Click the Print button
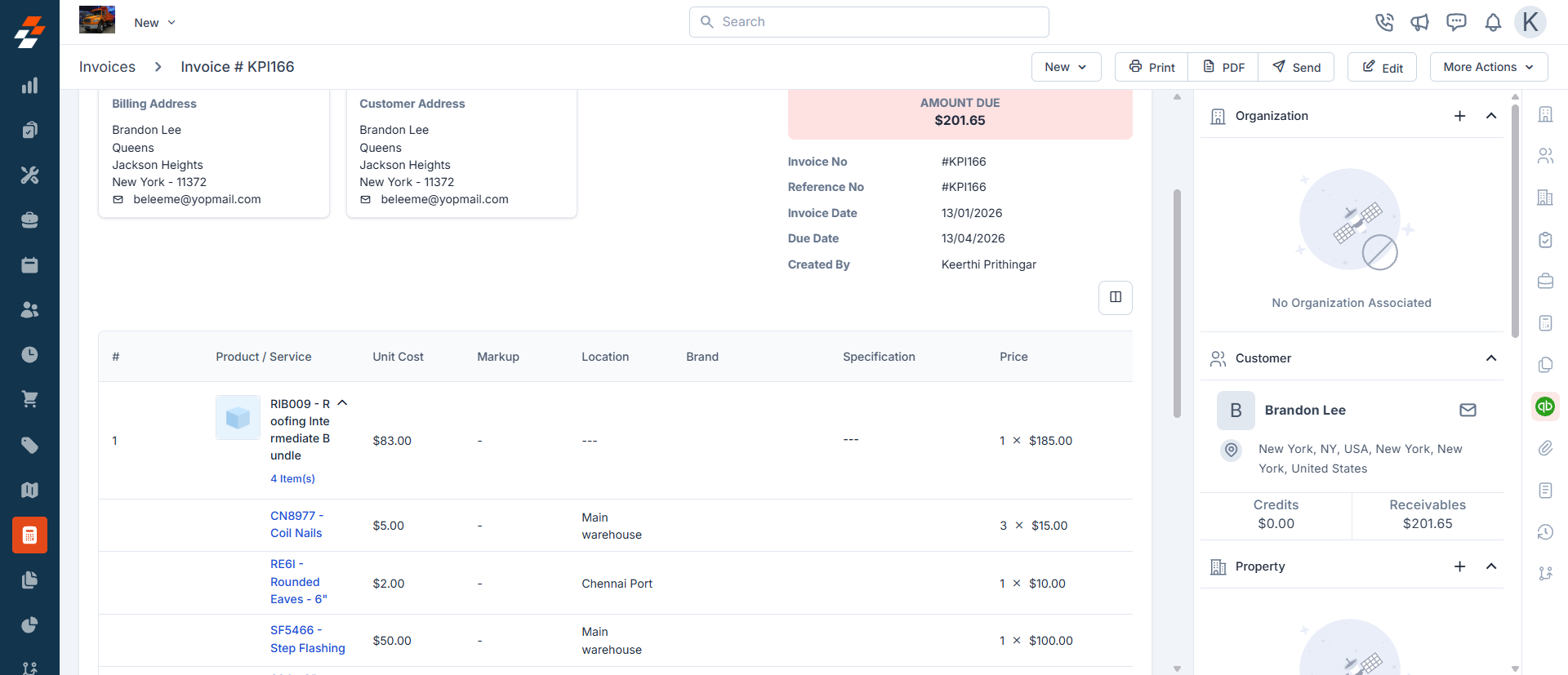 point(1151,67)
